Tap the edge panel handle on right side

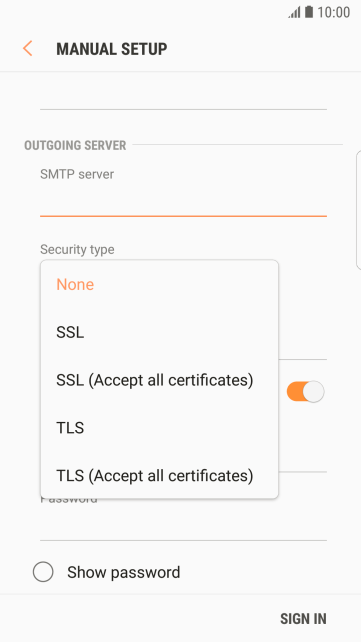click(x=359, y=210)
